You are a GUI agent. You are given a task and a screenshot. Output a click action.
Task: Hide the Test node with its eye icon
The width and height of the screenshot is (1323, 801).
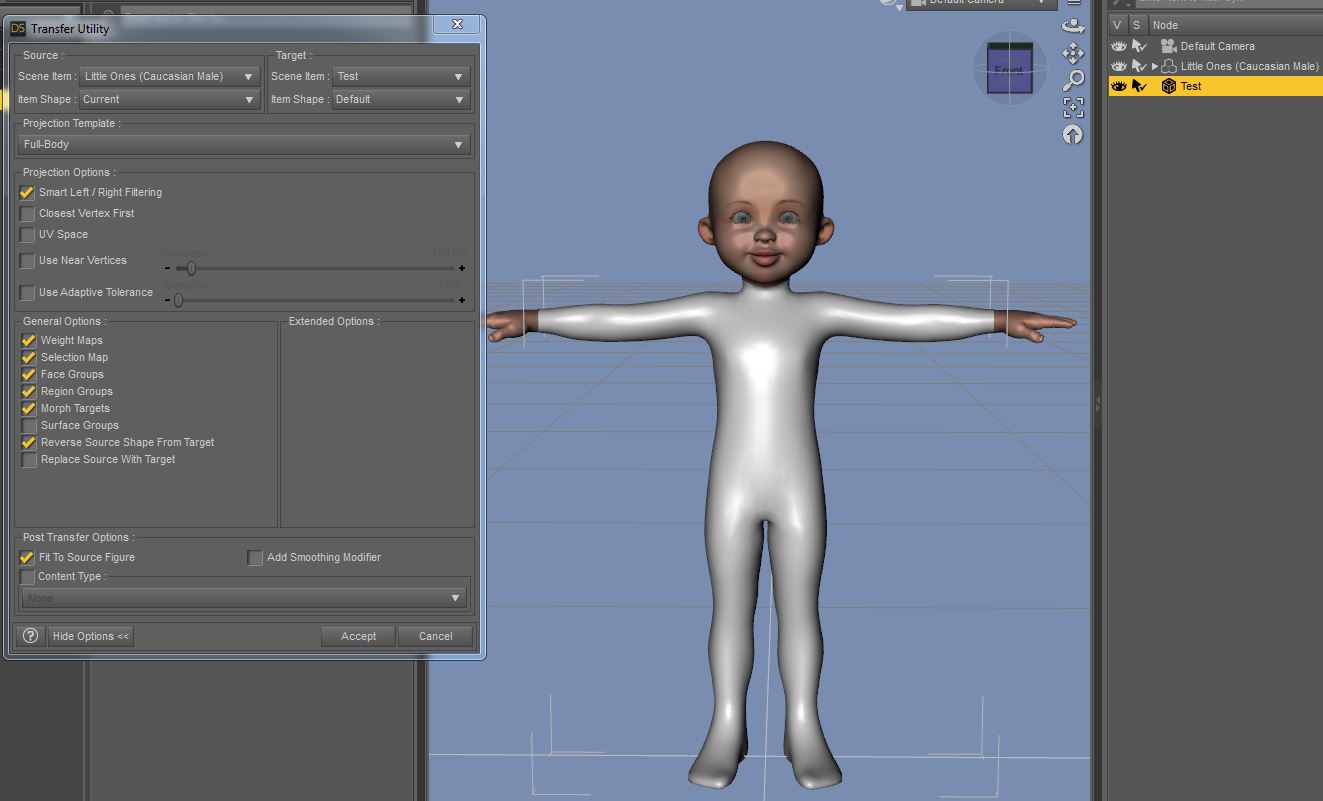(x=1118, y=86)
